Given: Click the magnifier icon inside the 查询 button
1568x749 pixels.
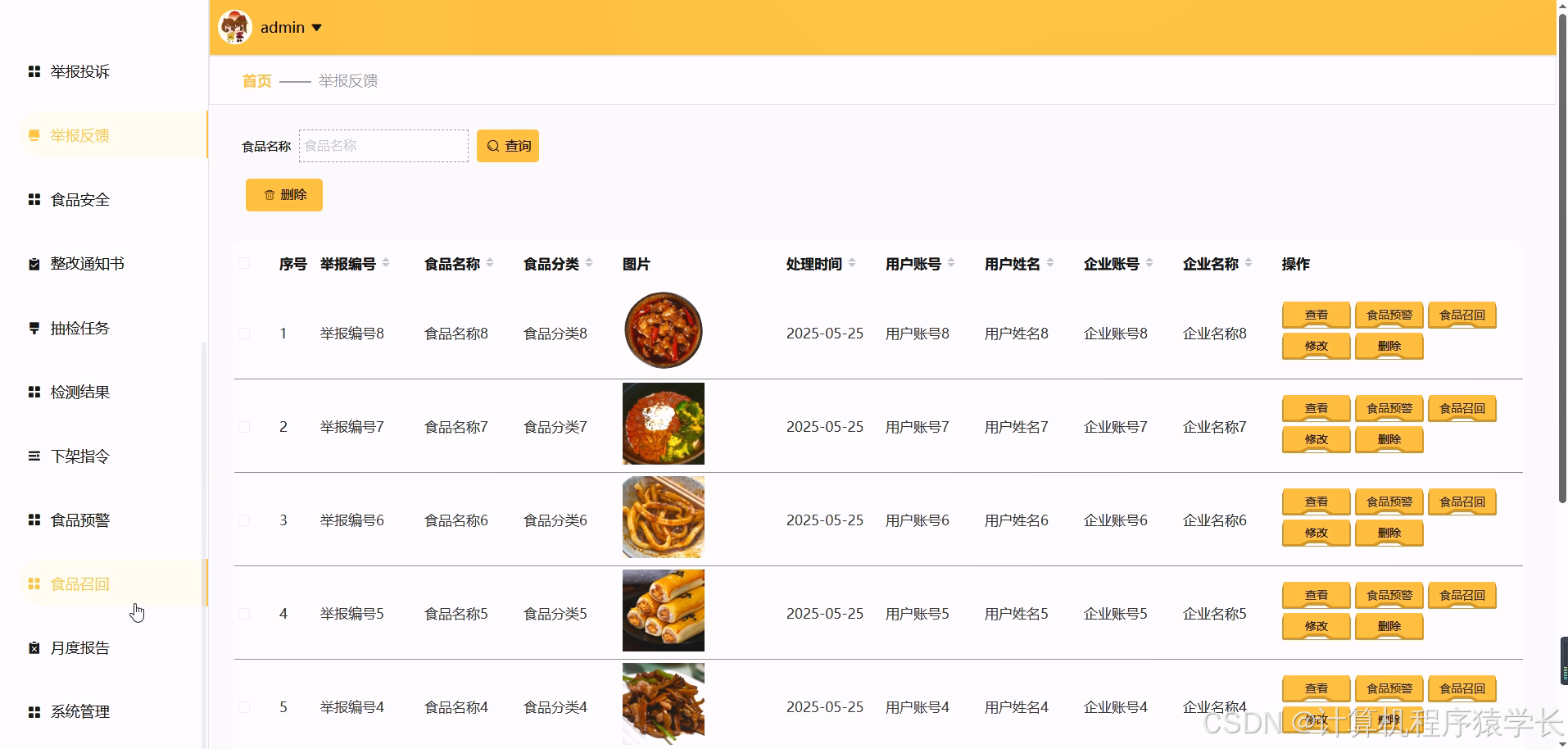Looking at the screenshot, I should coord(492,145).
